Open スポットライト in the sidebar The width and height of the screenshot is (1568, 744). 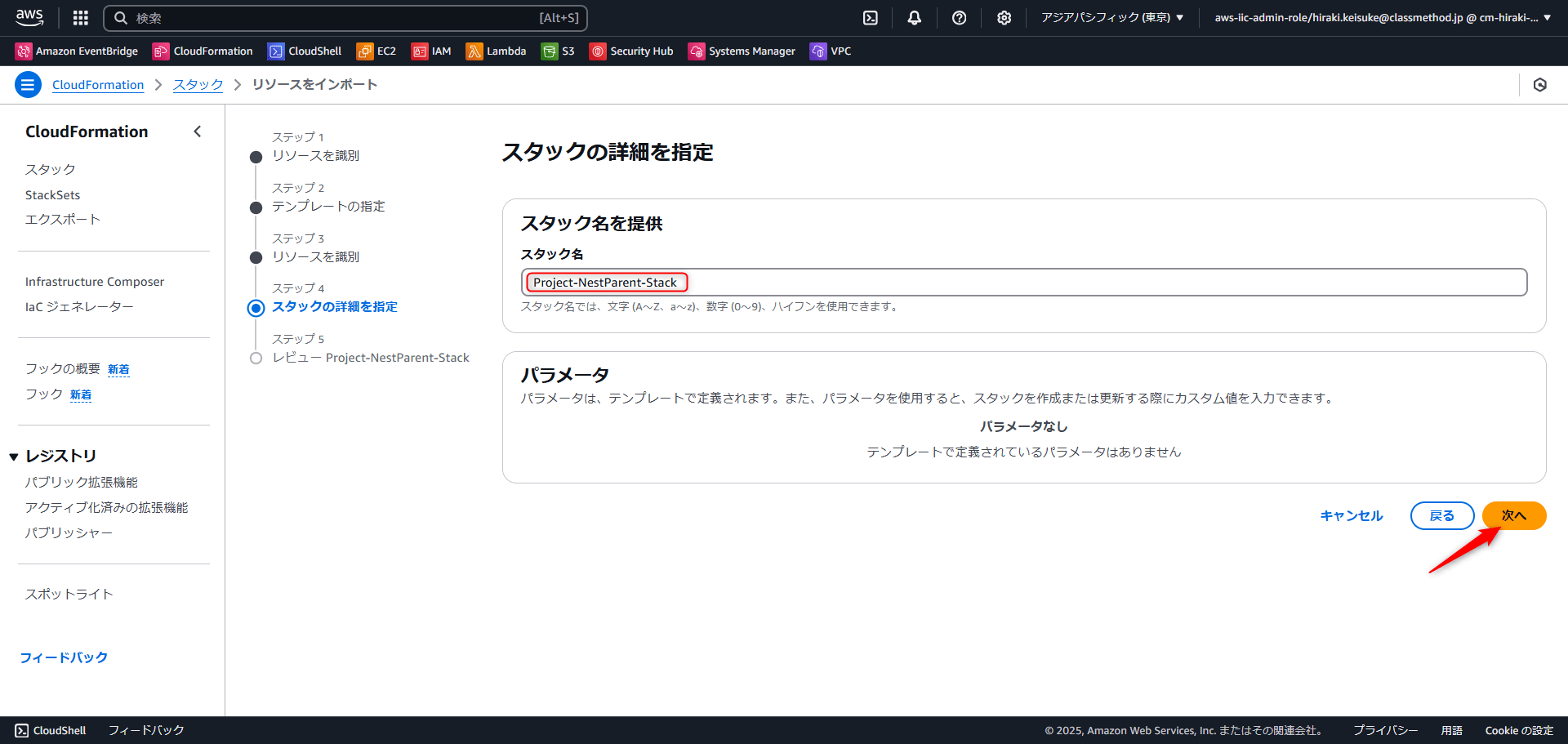(x=69, y=594)
